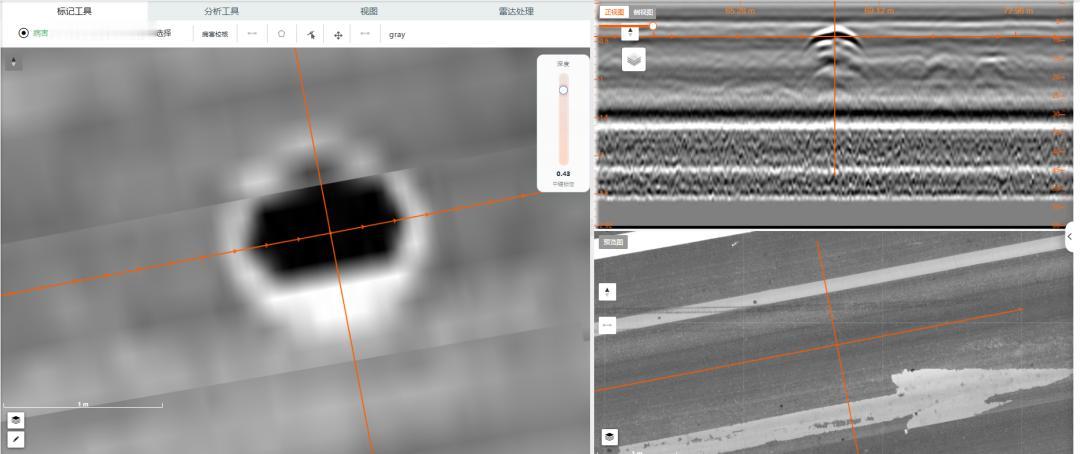Switch to the 侧视图 radar view
Image resolution: width=1080 pixels, height=454 pixels.
pos(643,12)
